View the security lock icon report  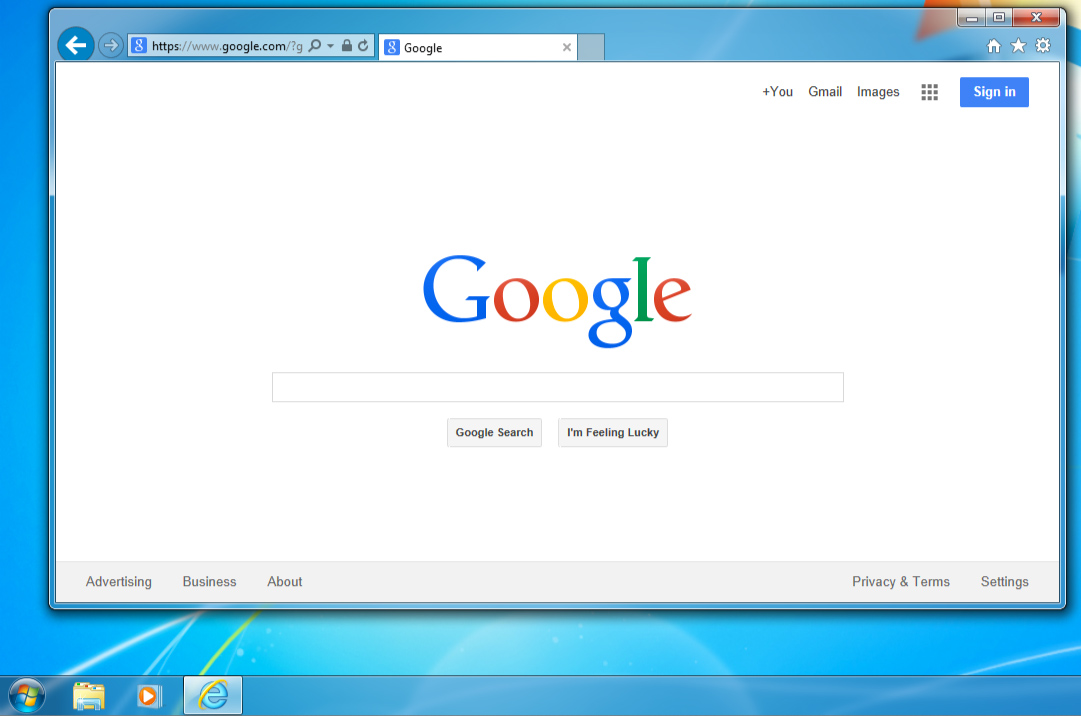pyautogui.click(x=347, y=46)
